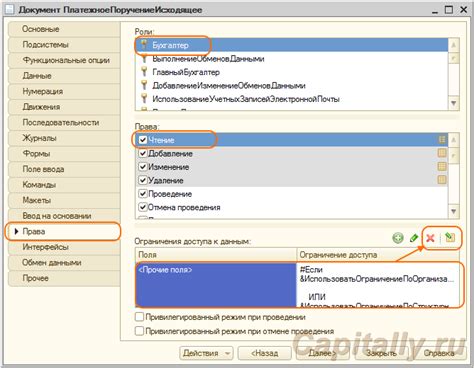Delete restriction with red X icon

[x=430, y=238]
